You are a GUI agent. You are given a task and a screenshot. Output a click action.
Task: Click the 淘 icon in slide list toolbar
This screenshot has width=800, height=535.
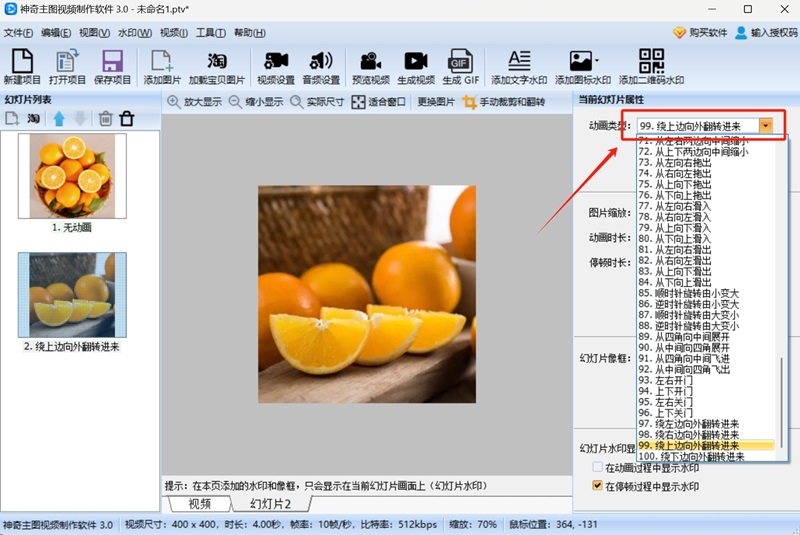tap(34, 119)
